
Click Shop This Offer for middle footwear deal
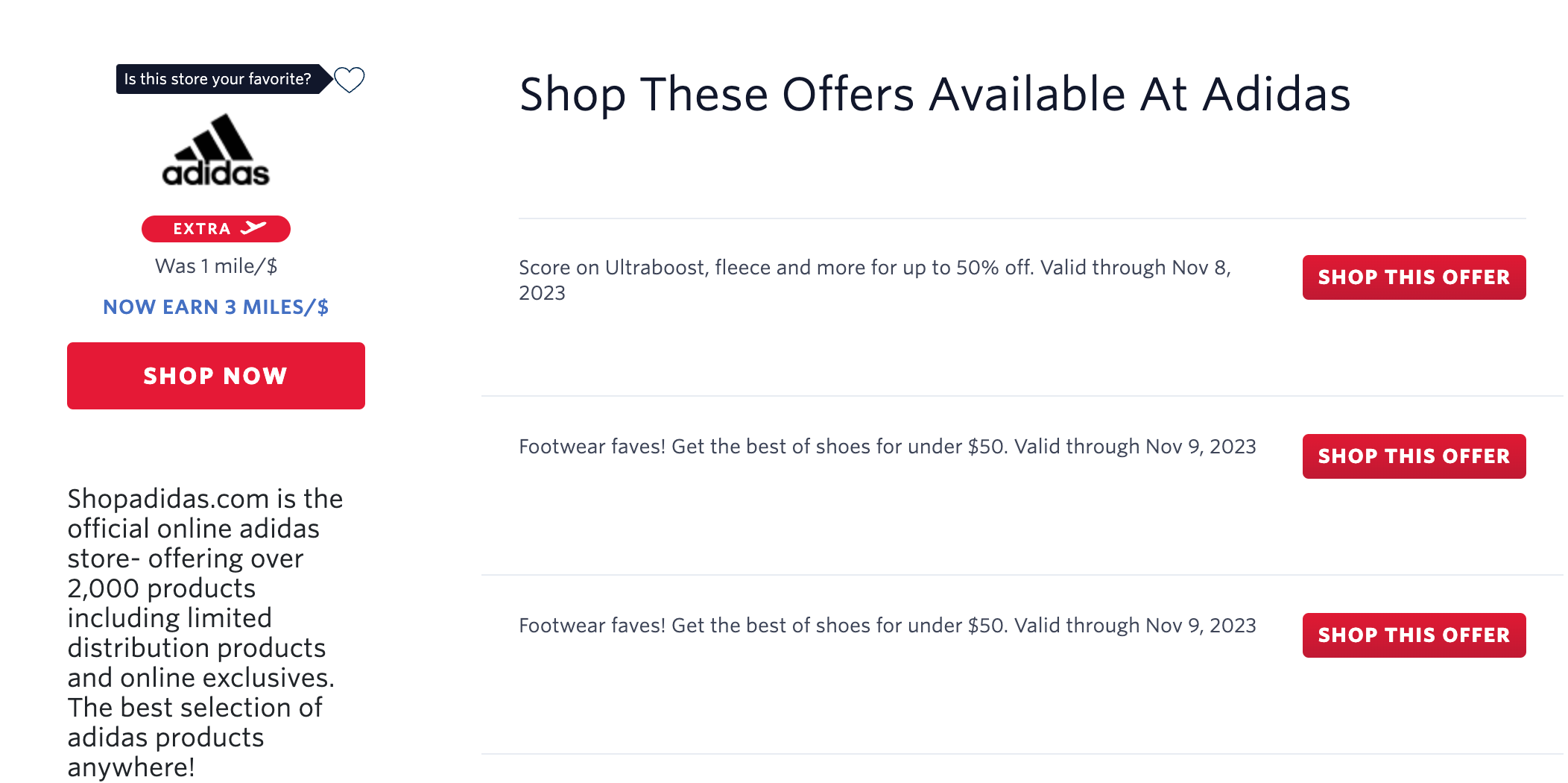[x=1413, y=456]
